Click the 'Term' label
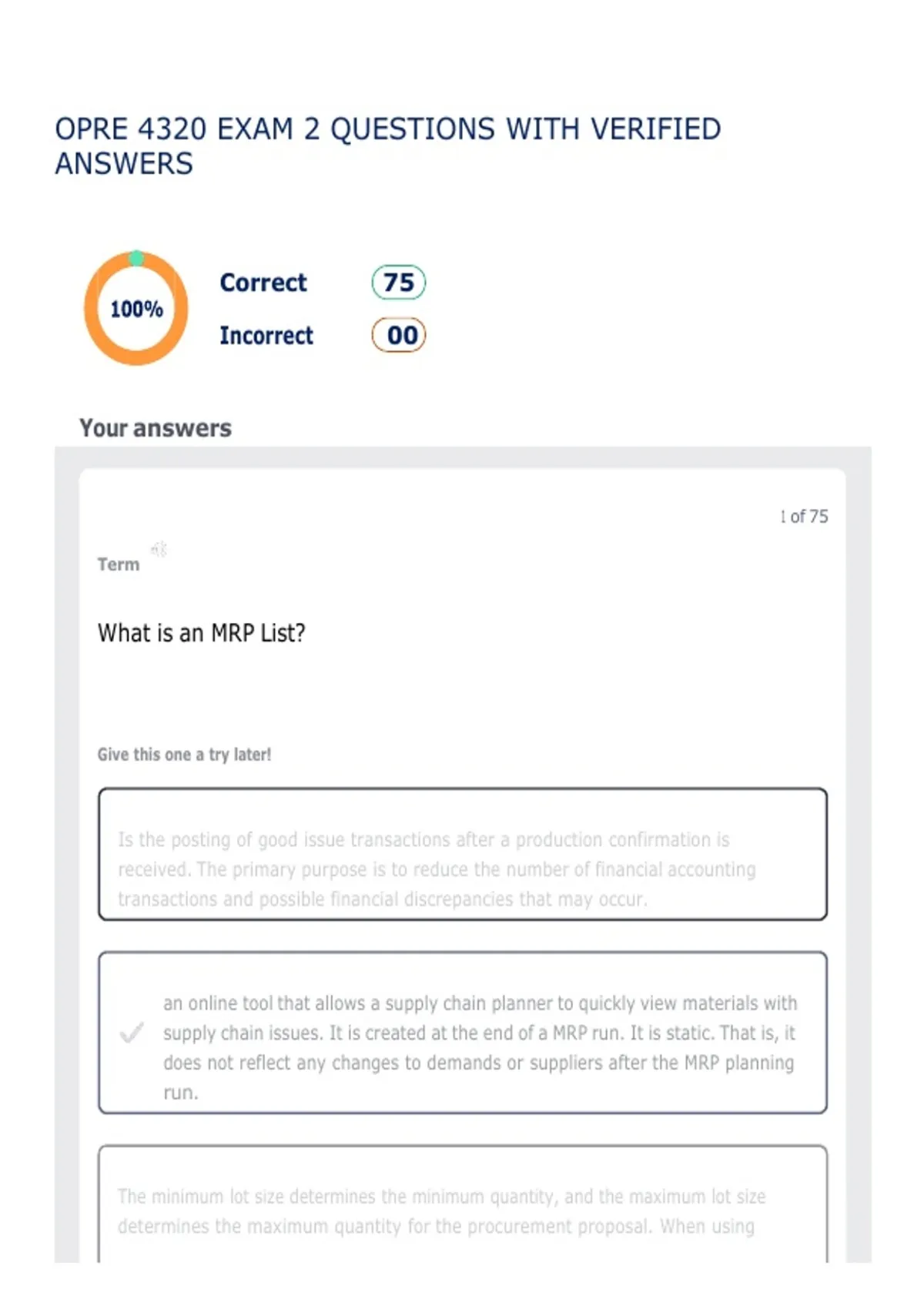The image size is (924, 1309). pos(119,564)
